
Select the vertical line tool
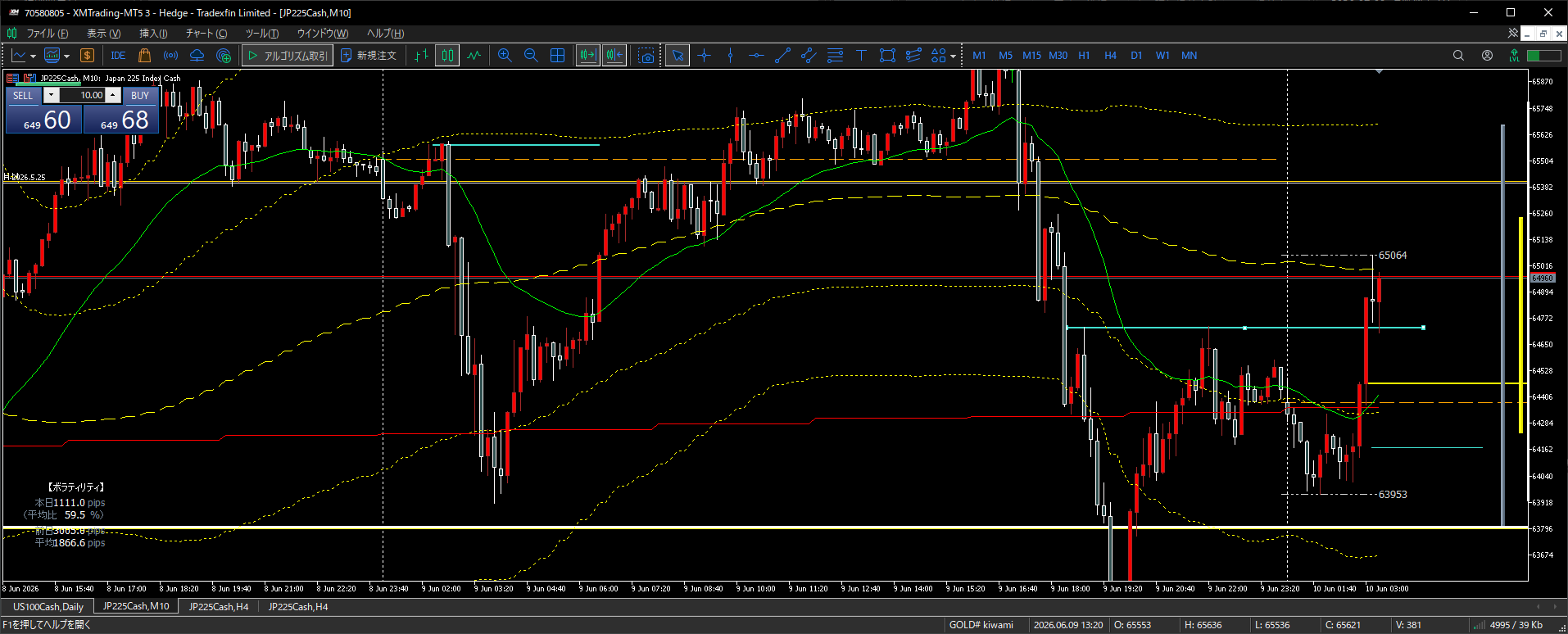click(730, 56)
